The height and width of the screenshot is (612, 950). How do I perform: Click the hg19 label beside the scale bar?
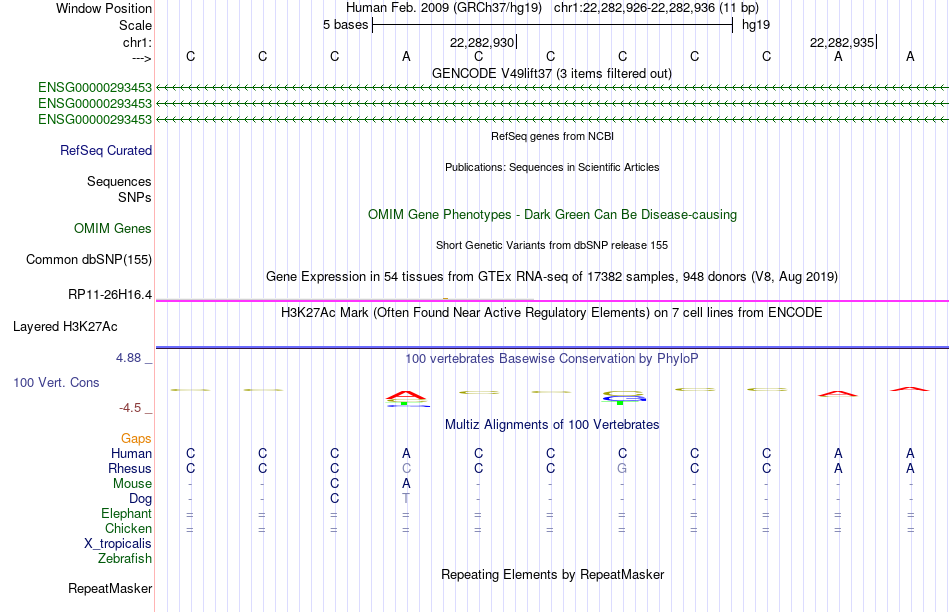point(756,25)
